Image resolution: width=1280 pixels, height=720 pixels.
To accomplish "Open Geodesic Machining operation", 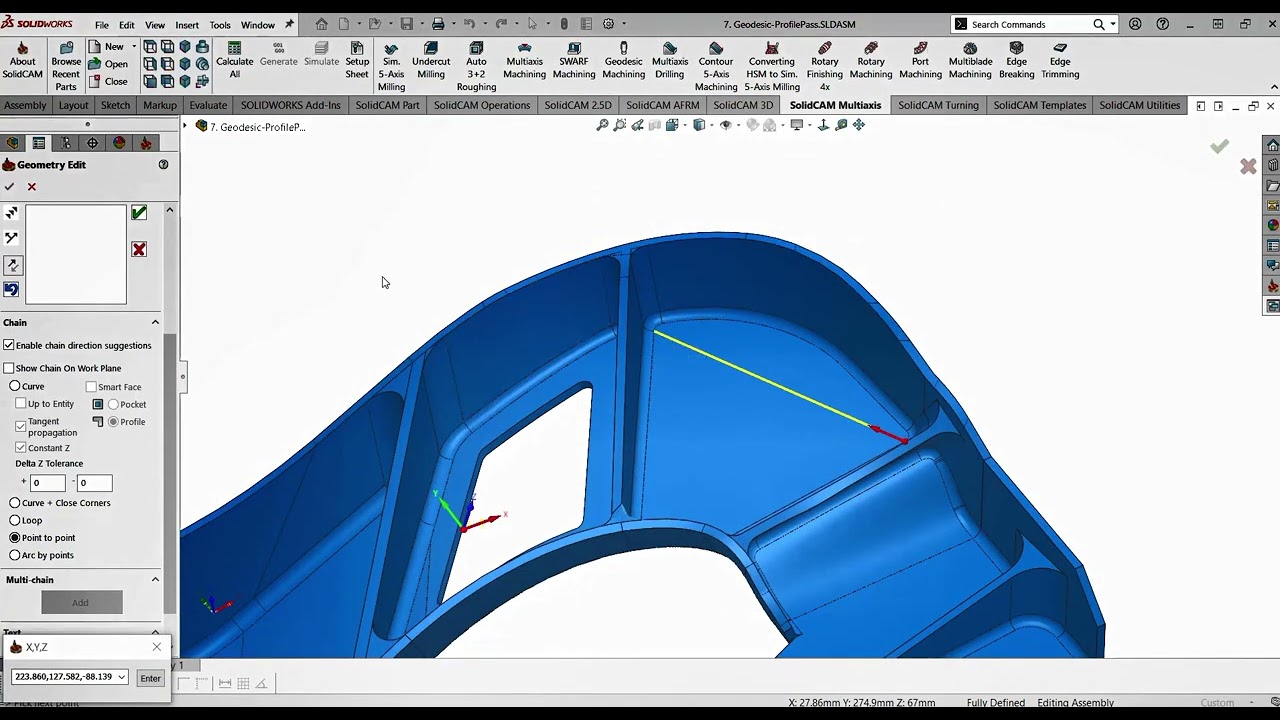I will pyautogui.click(x=623, y=60).
